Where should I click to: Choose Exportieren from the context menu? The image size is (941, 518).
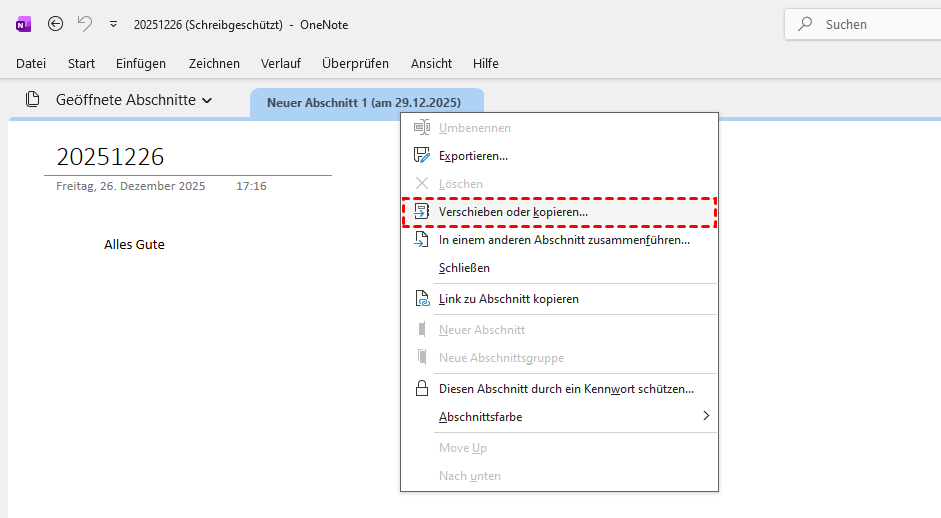click(x=473, y=156)
